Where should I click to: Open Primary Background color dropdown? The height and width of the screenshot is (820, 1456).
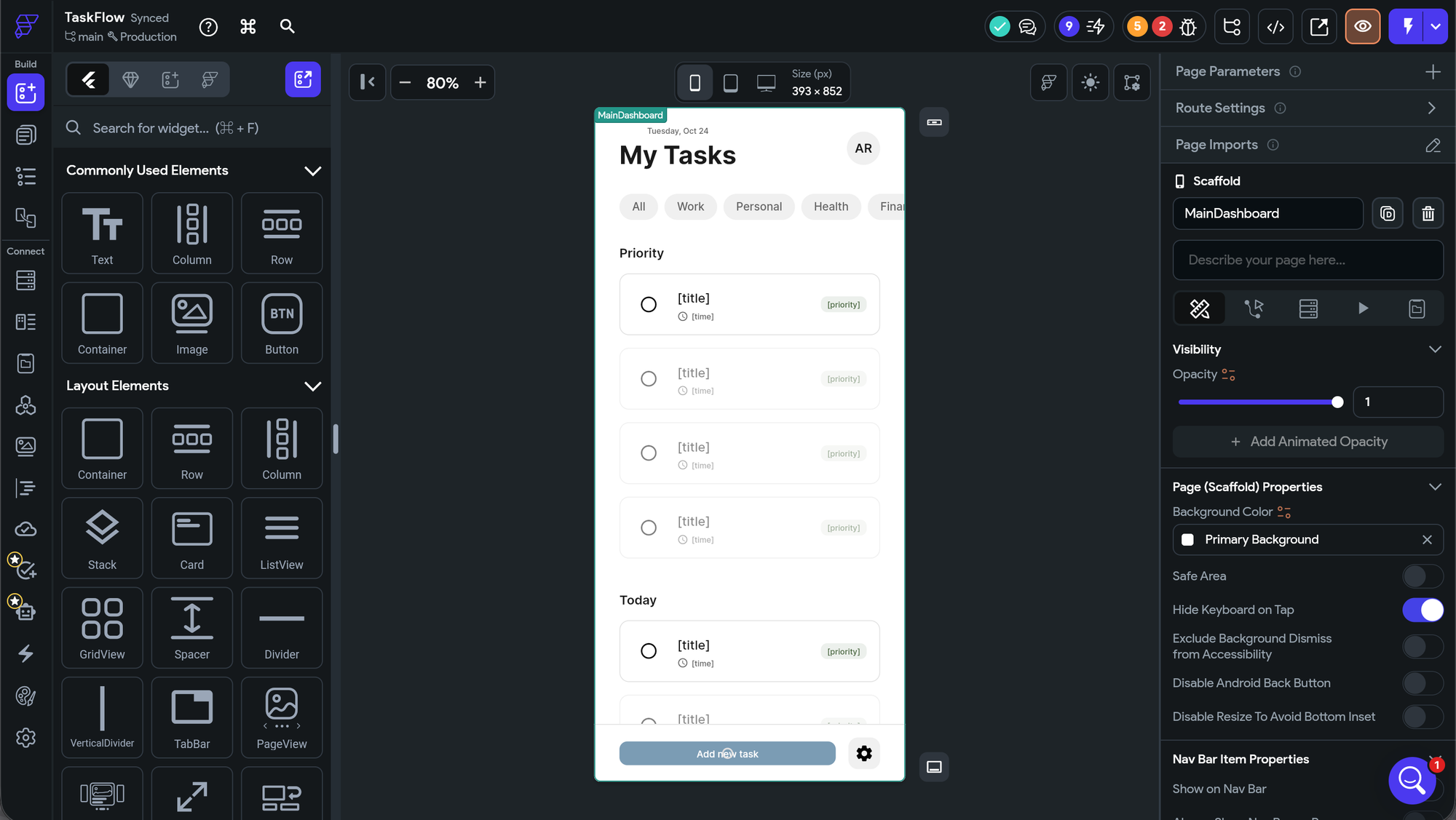coord(1307,540)
